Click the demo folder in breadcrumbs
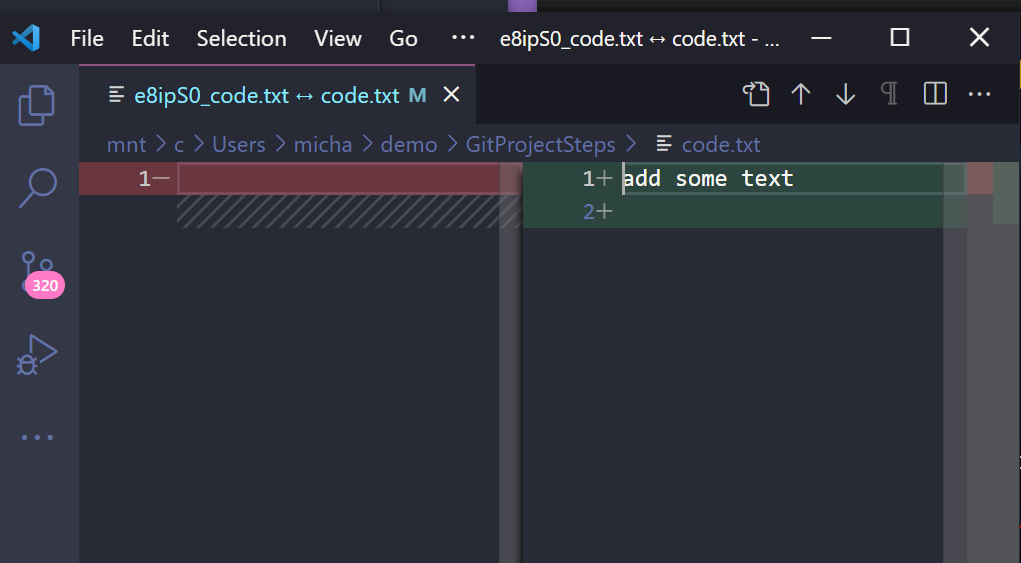Viewport: 1021px width, 563px height. pos(409,145)
